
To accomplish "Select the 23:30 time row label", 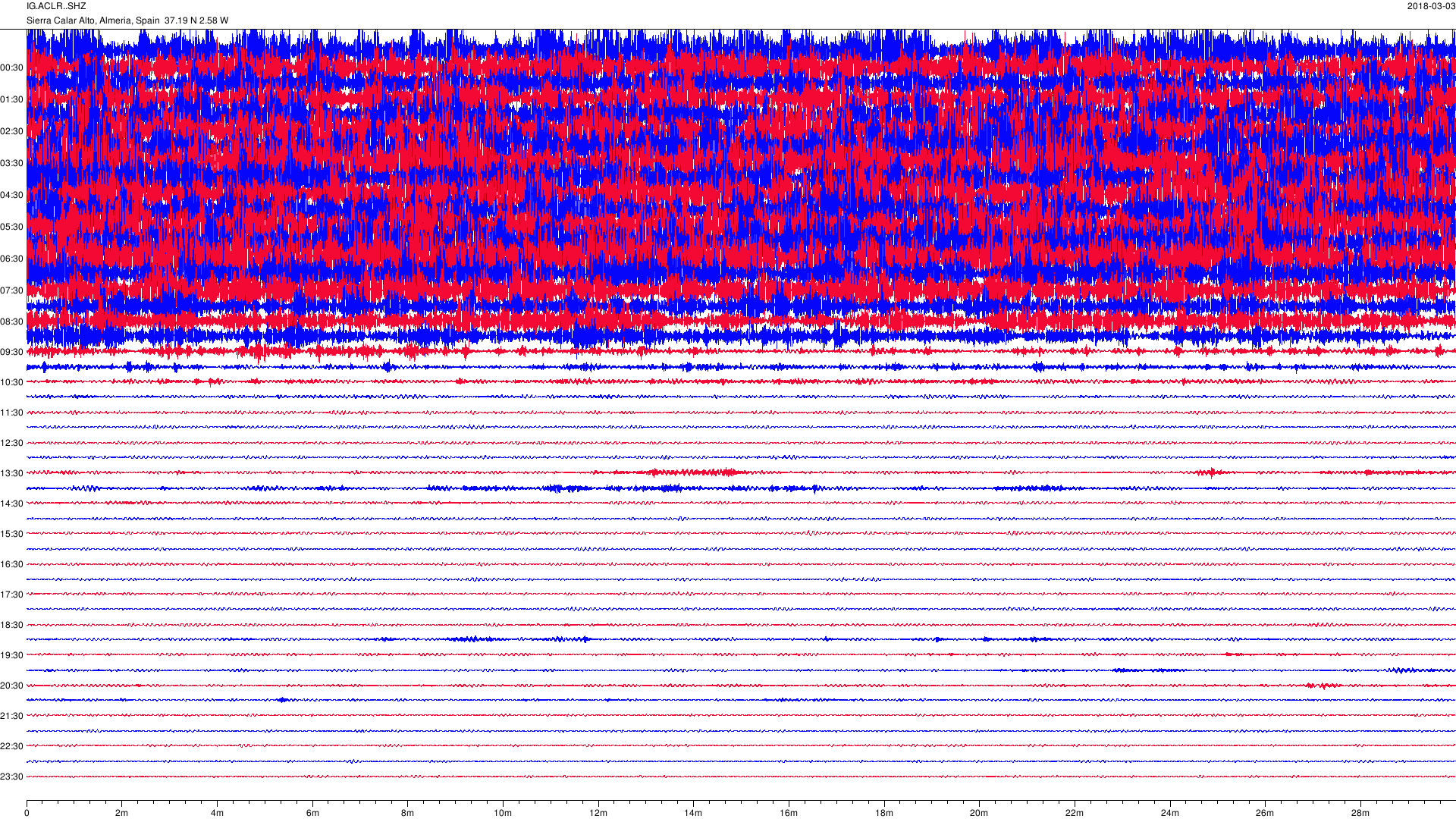I will (12, 777).
